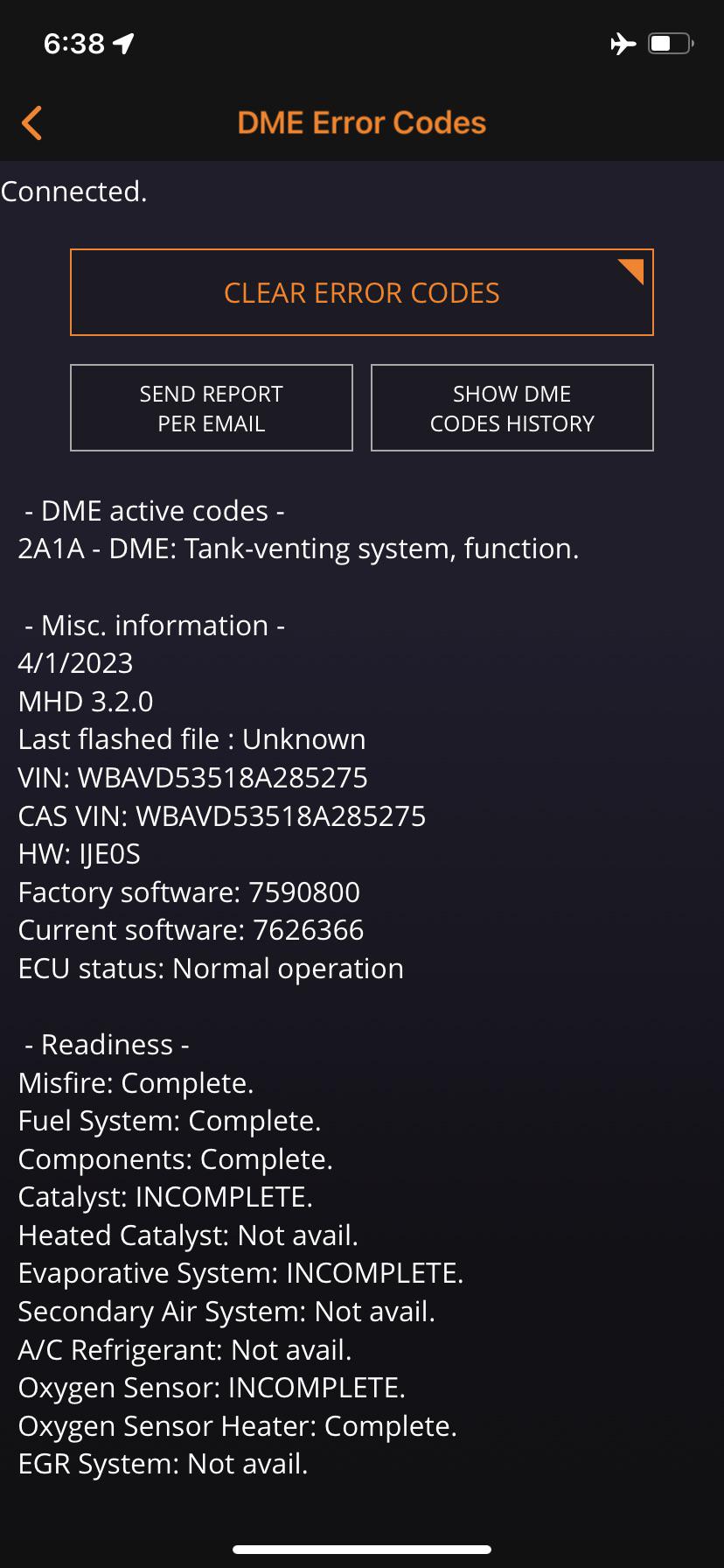Tap the VIN WBAVD53518A285275 text

pos(192,777)
